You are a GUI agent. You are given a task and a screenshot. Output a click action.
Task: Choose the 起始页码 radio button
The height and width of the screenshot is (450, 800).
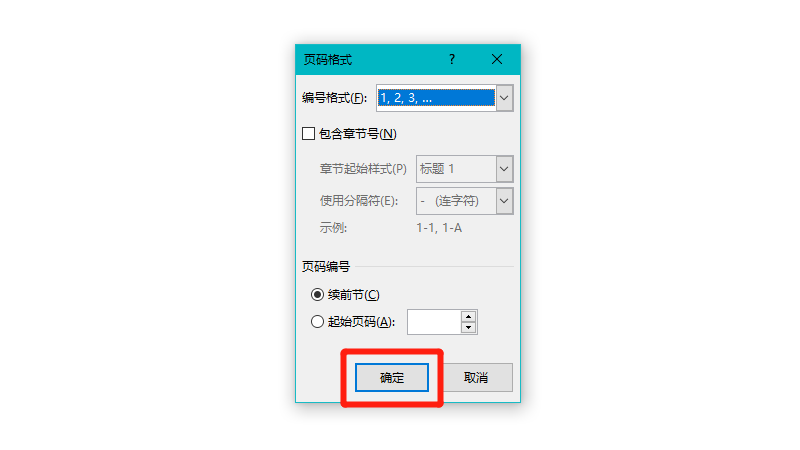(x=317, y=321)
